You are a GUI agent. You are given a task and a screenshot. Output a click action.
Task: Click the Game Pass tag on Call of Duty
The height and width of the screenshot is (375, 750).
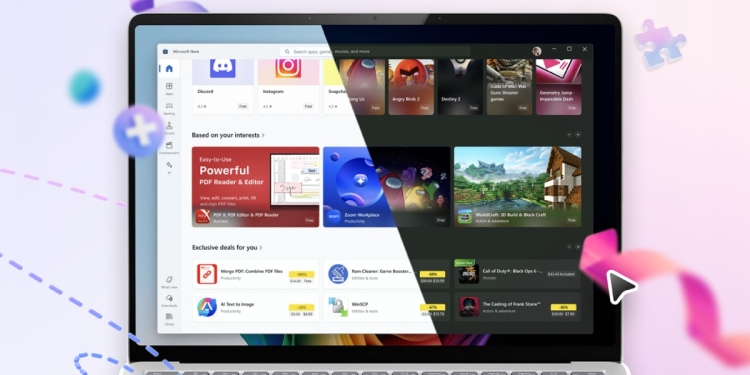point(464,263)
